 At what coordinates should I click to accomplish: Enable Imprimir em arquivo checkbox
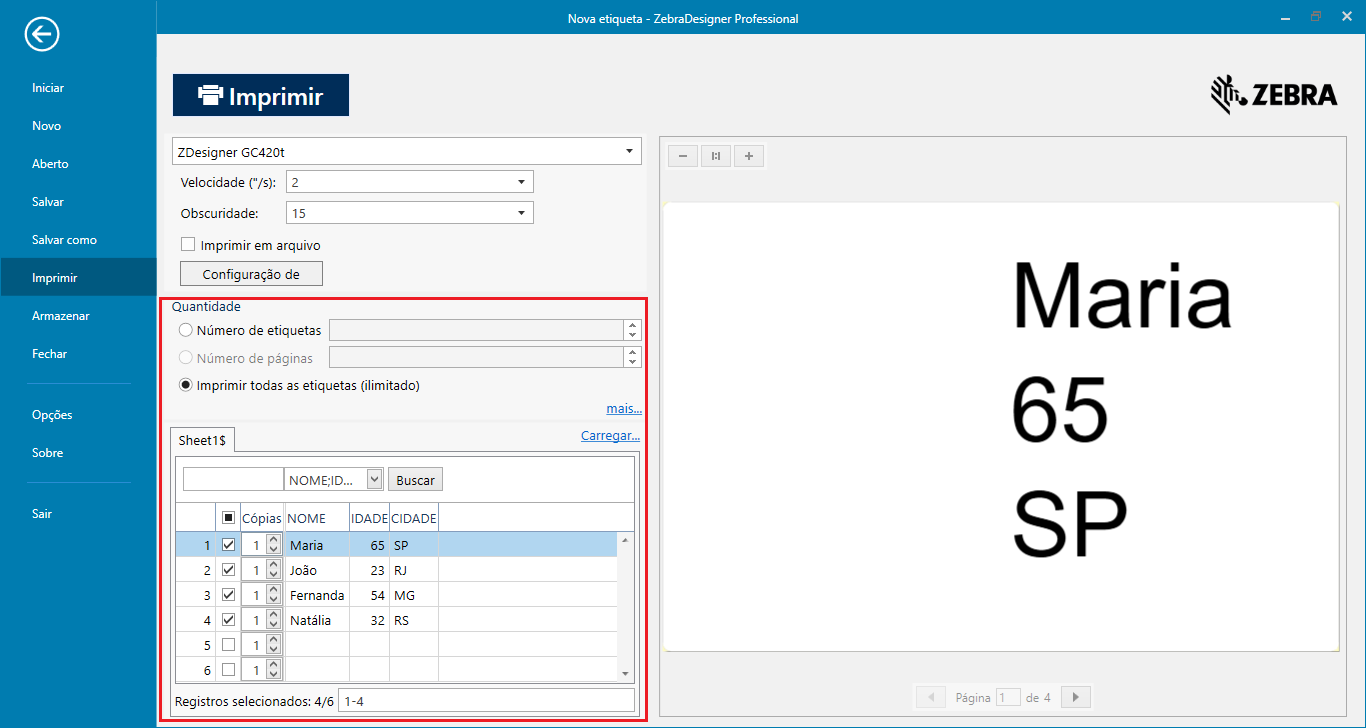187,245
